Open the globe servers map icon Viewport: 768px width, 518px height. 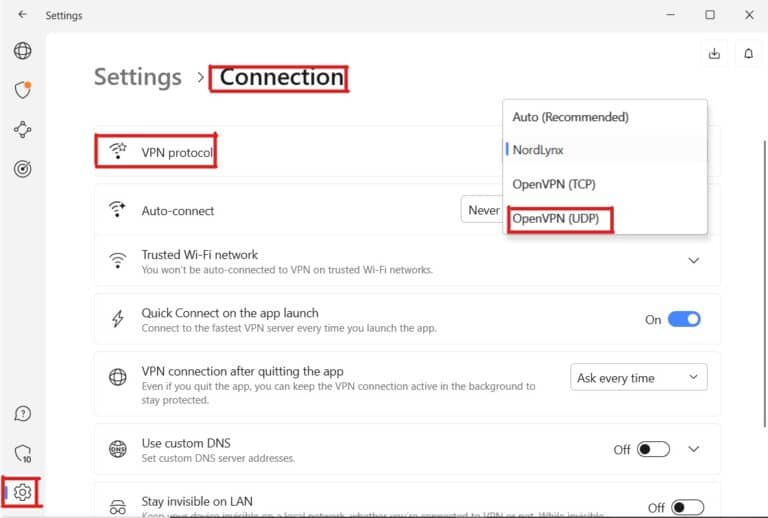22,51
